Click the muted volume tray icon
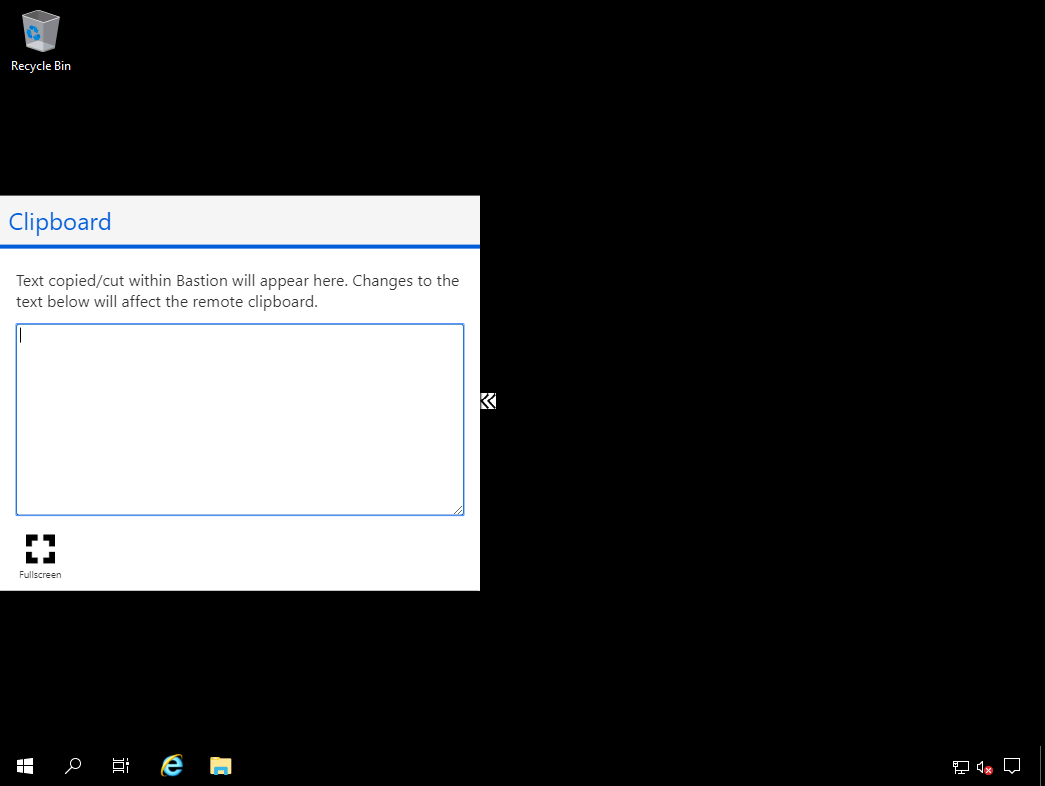The width and height of the screenshot is (1045, 786). (985, 767)
